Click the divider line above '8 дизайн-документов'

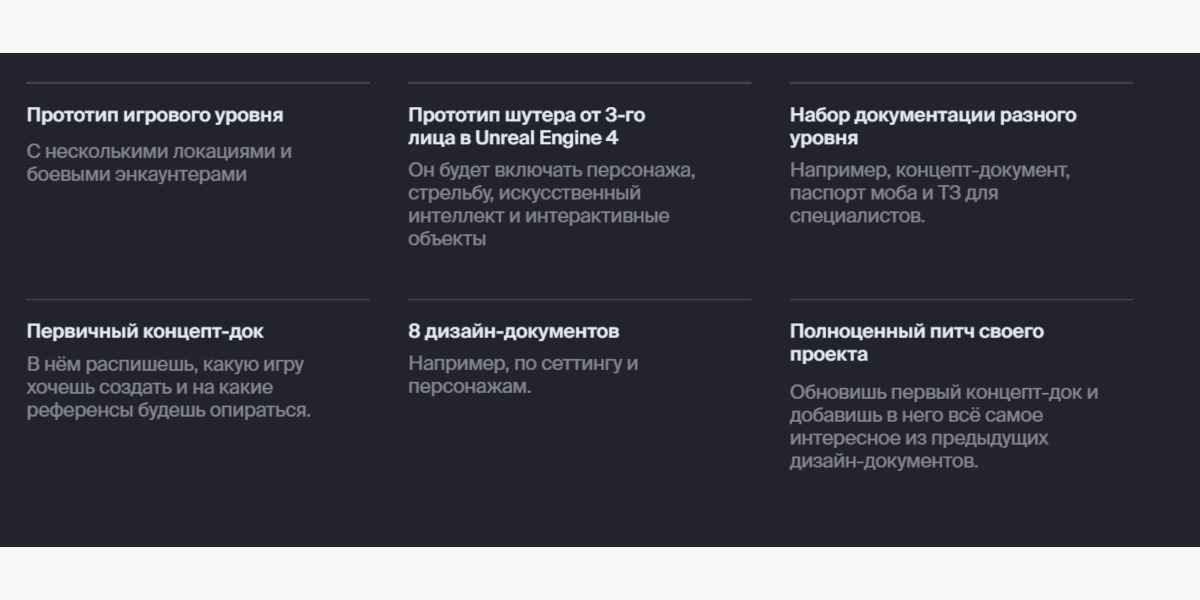click(x=579, y=299)
